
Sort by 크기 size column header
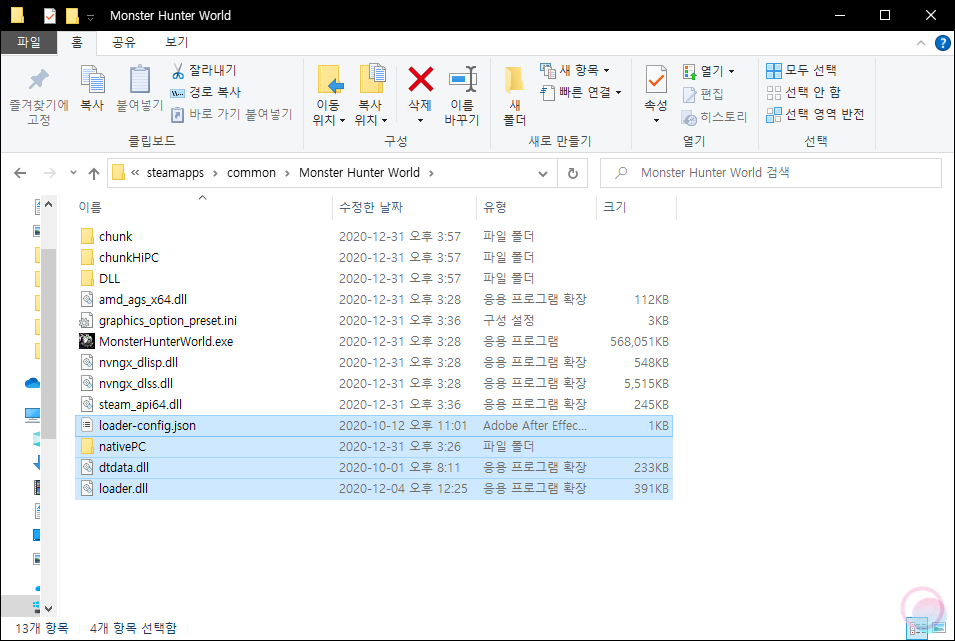pos(636,207)
